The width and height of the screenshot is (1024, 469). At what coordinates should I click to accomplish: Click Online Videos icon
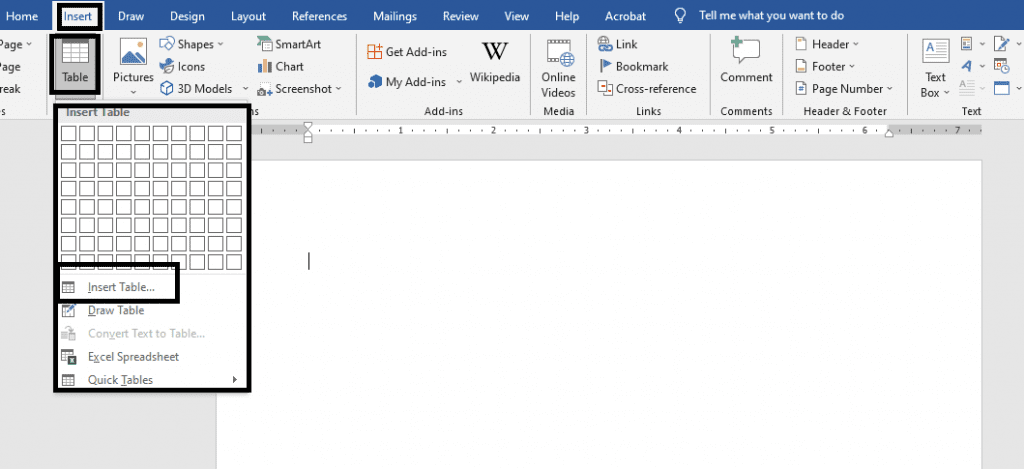(558, 66)
